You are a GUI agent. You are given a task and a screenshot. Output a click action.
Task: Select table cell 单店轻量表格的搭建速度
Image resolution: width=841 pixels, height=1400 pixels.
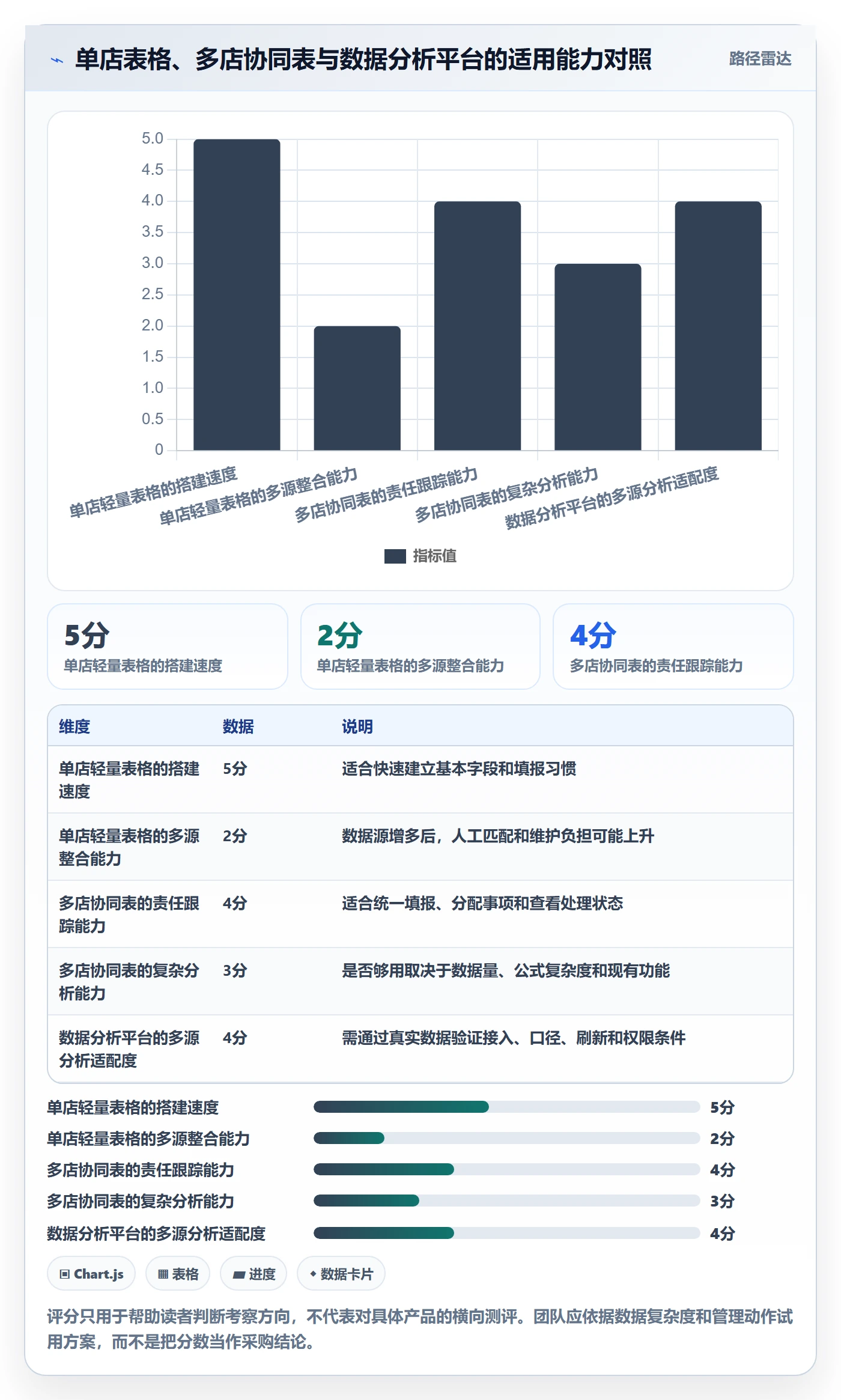click(129, 780)
